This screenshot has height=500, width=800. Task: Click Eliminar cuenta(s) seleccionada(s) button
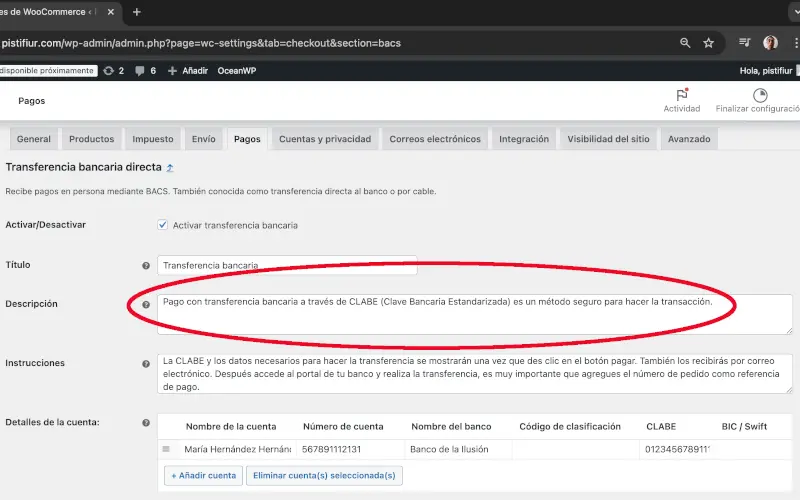[x=324, y=475]
